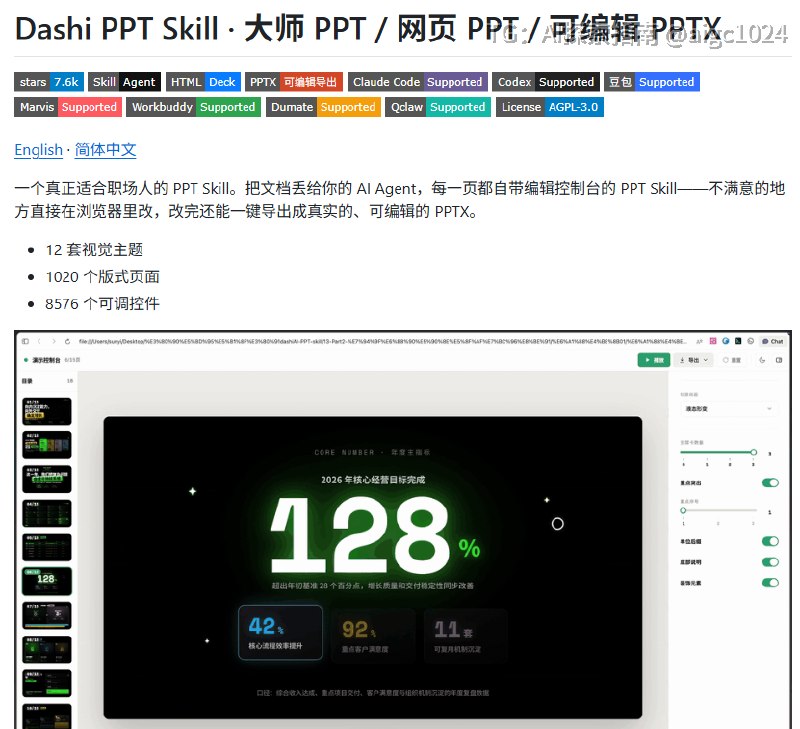800x729 pixels.
Task: Select the slide 05 thumbnail in 目录
Action: tap(46, 547)
